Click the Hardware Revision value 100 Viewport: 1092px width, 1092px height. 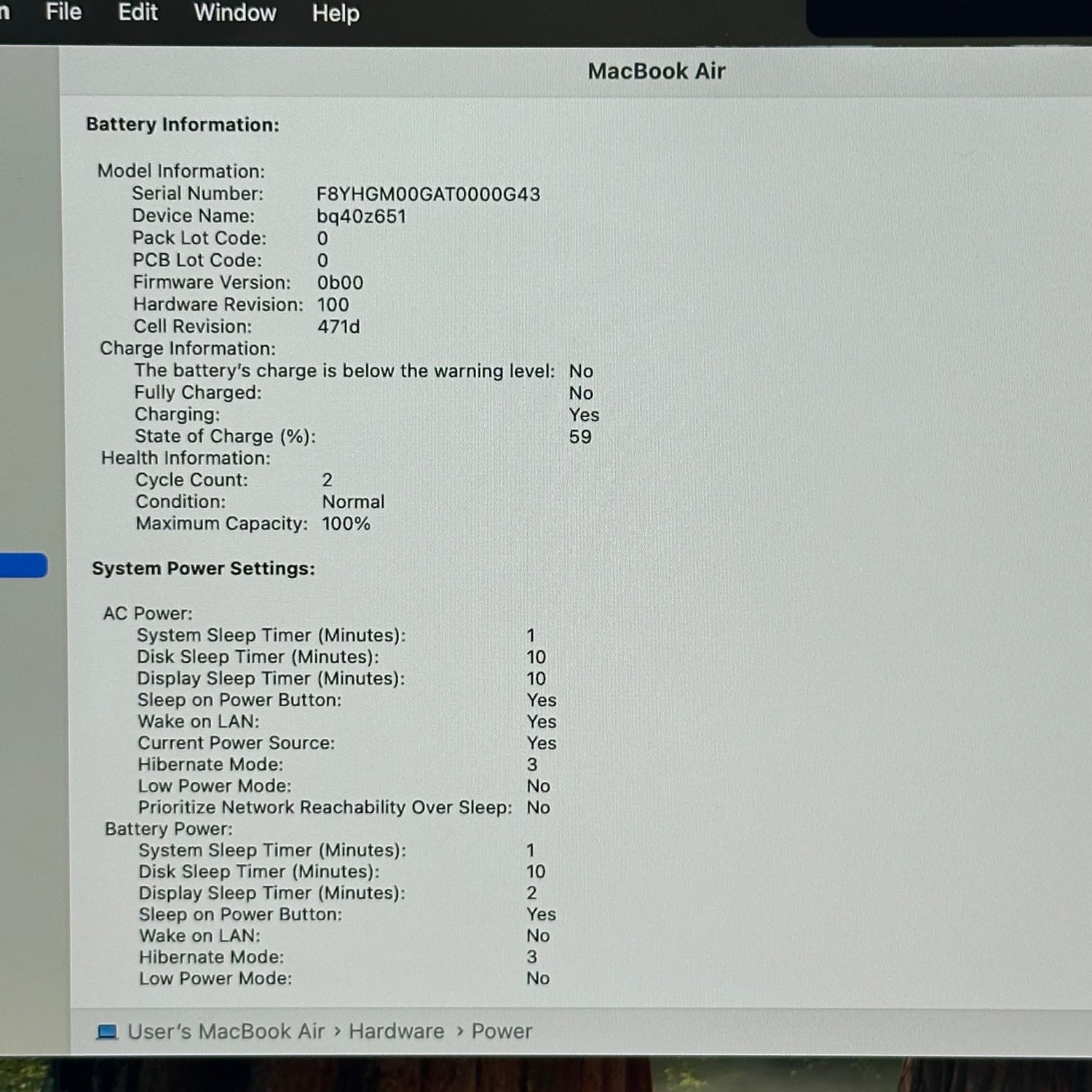[333, 304]
